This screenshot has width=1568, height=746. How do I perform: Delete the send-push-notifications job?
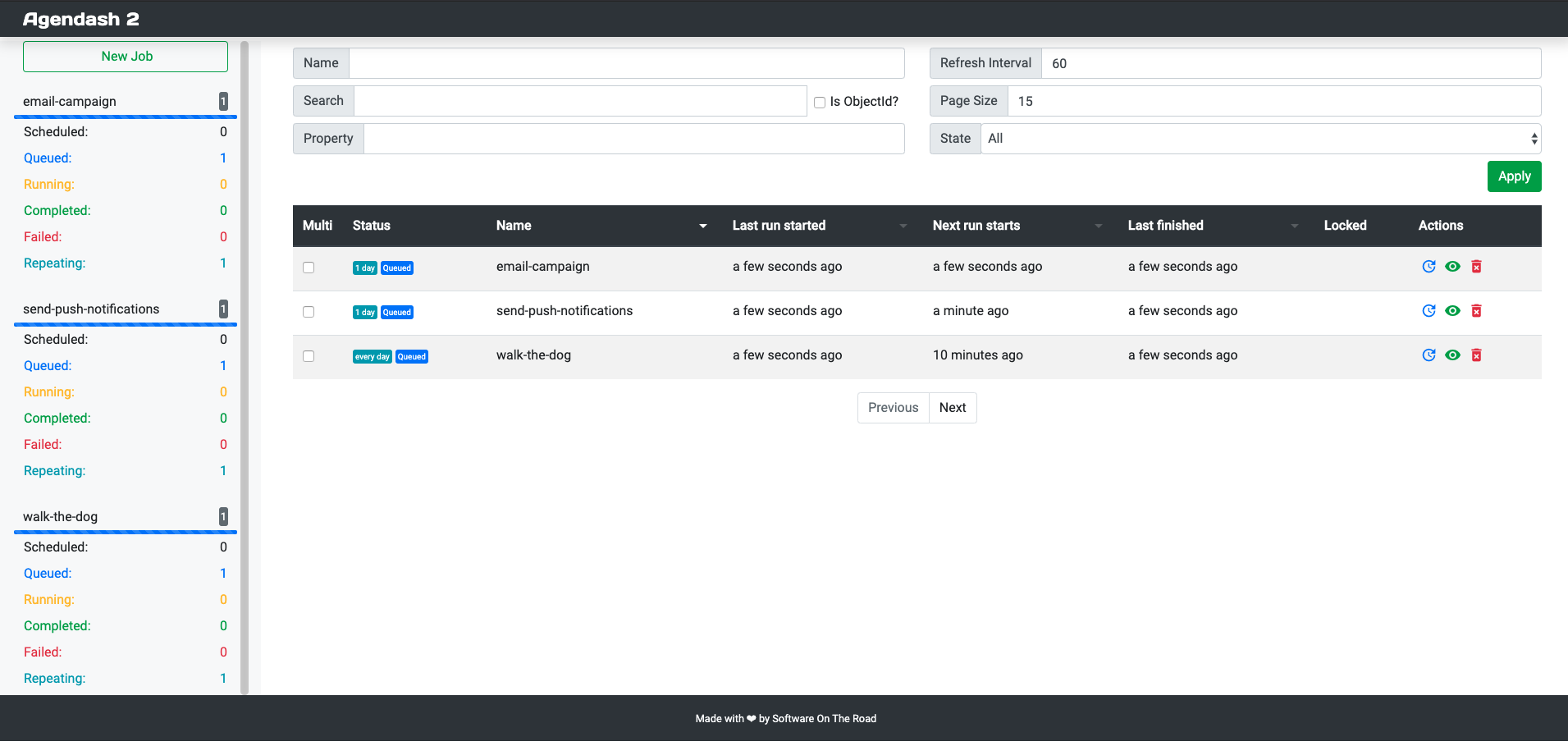pos(1476,310)
